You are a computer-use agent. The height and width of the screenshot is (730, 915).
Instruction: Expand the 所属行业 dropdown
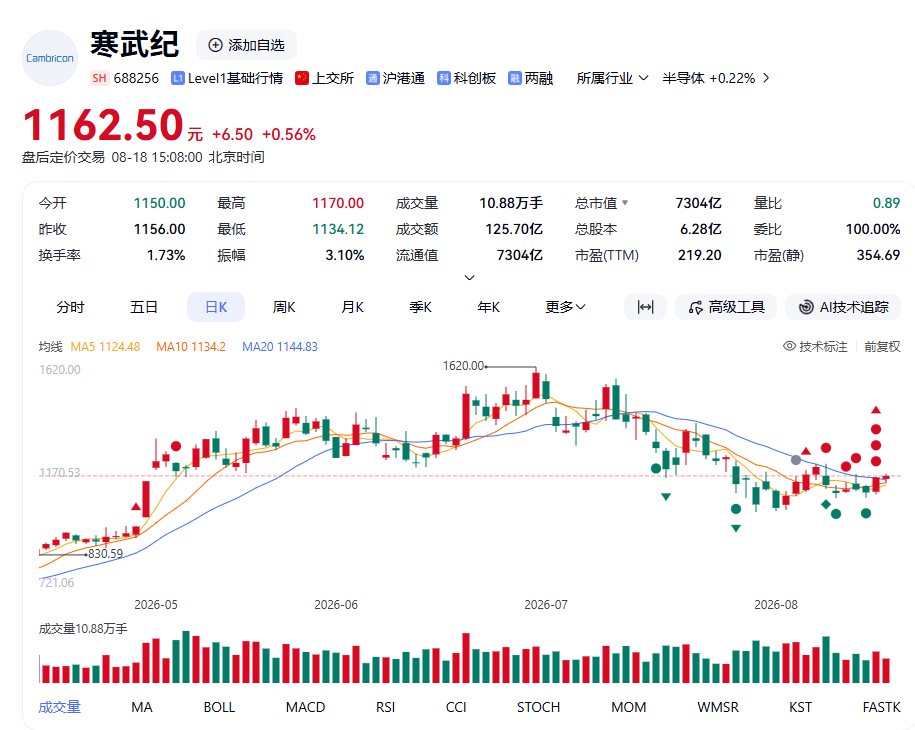612,78
